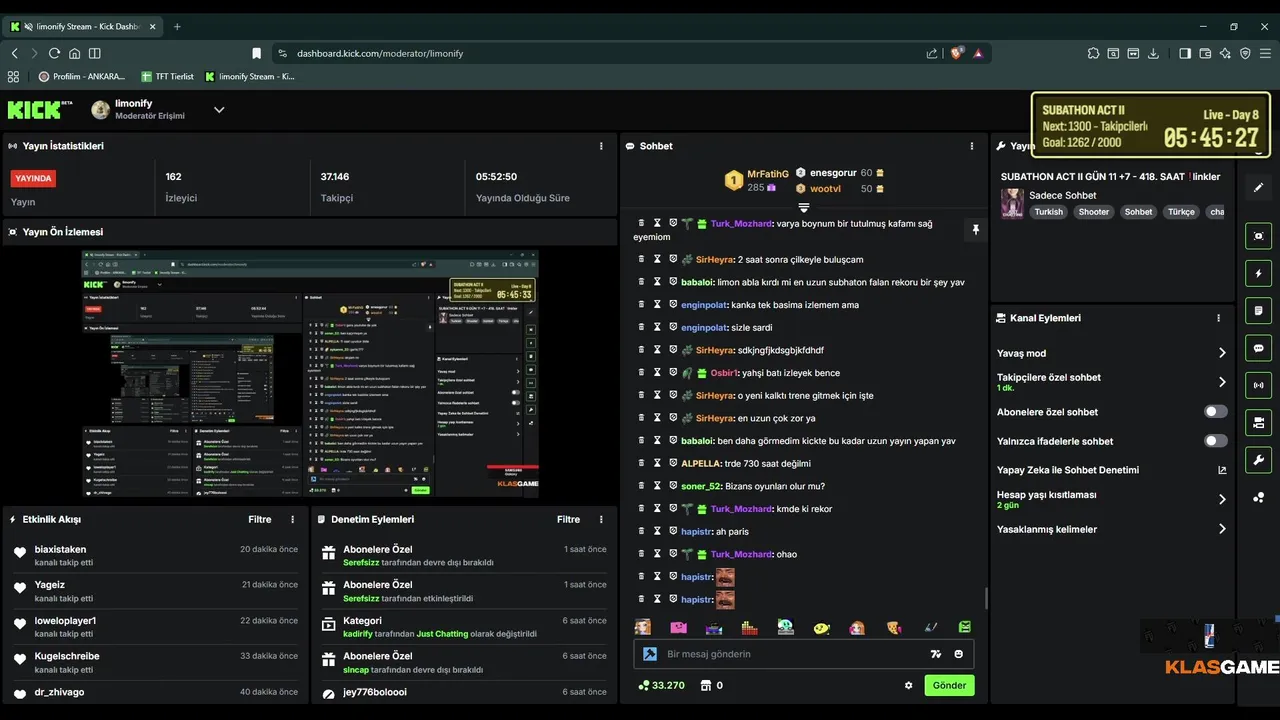This screenshot has width=1280, height=720.
Task: Open the browser hamburger menu
Action: tap(1265, 53)
